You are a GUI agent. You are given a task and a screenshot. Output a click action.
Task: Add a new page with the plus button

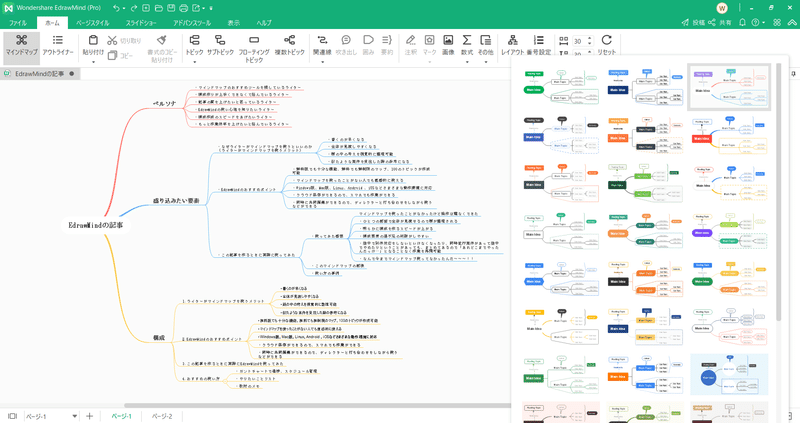[89, 416]
